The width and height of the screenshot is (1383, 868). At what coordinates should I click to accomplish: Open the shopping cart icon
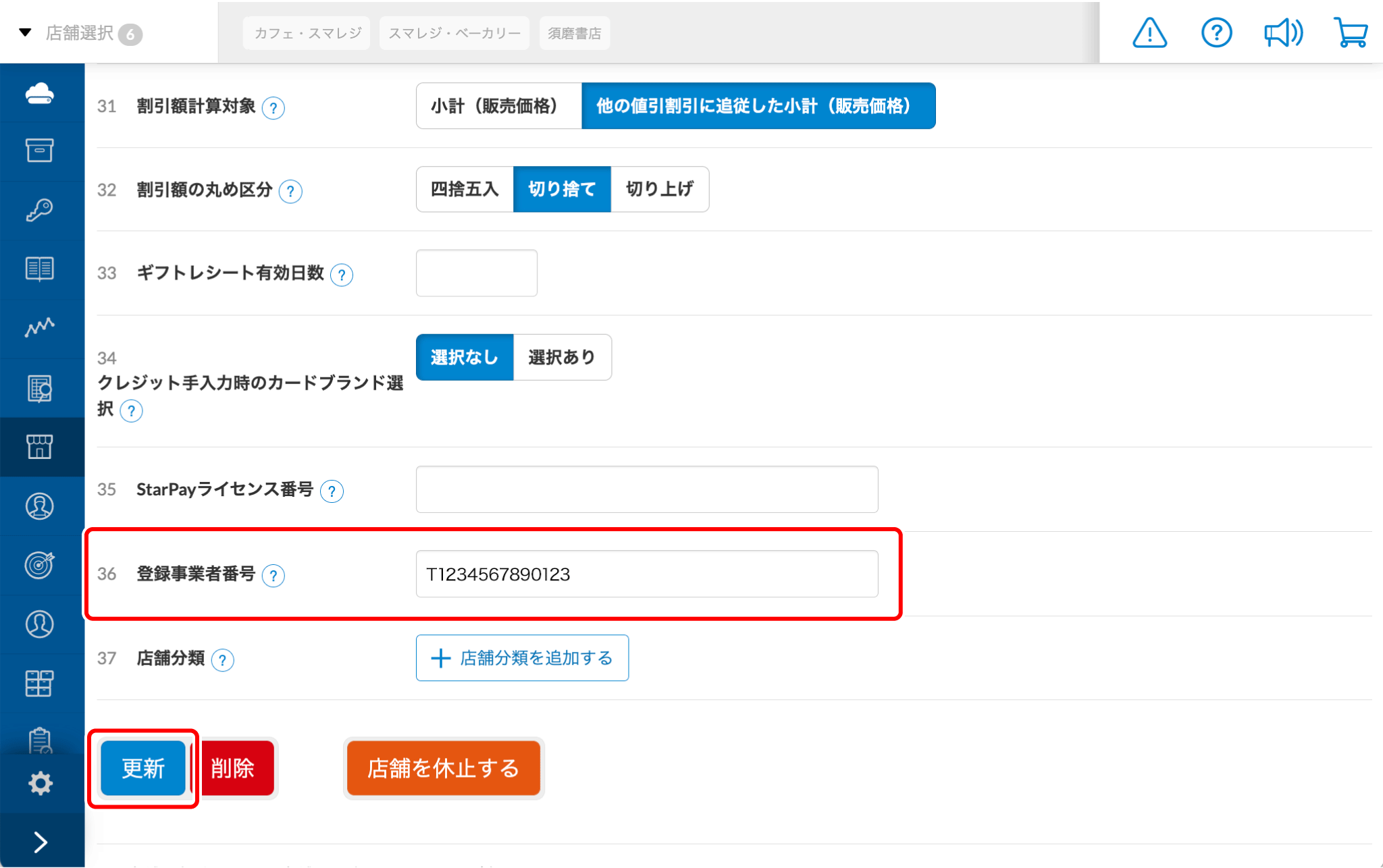pyautogui.click(x=1350, y=32)
